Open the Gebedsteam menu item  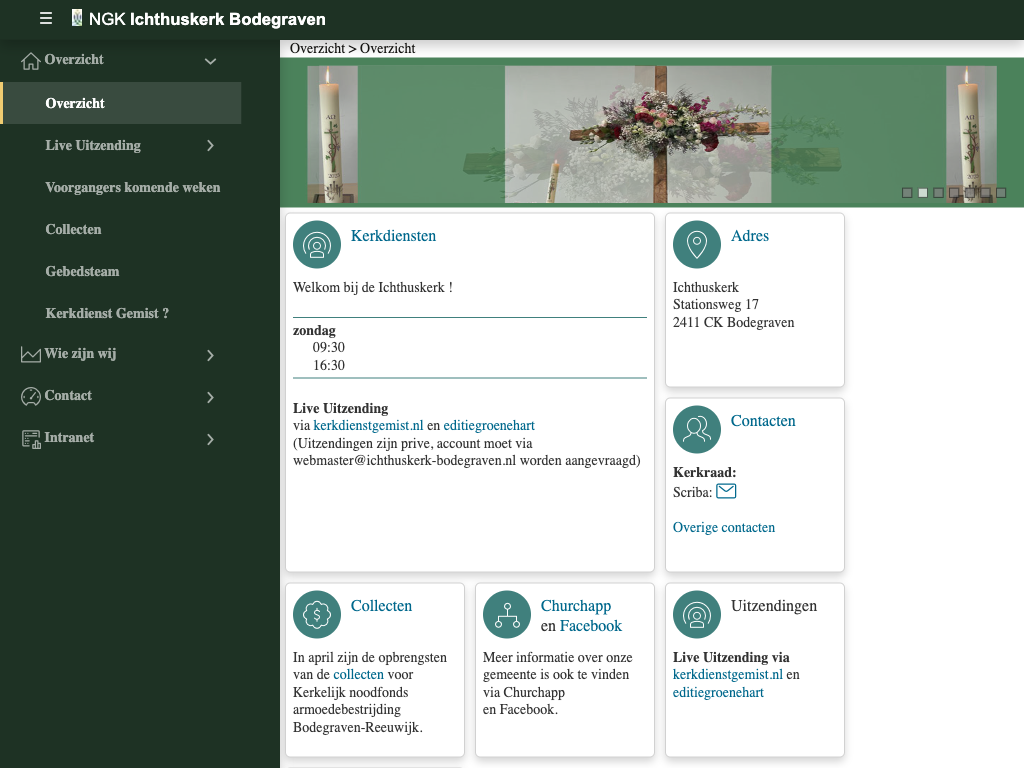pyautogui.click(x=82, y=272)
